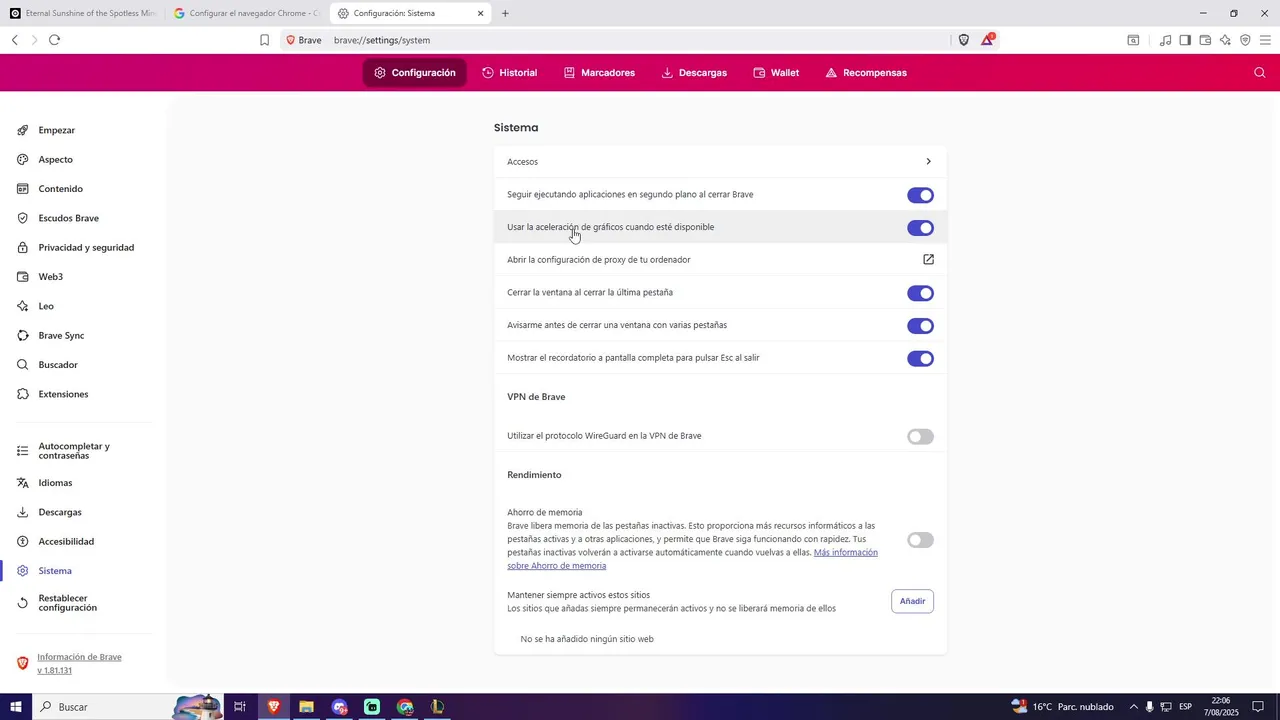Viewport: 1280px width, 720px height.
Task: Open the hamburger main menu icon
Action: pos(1265,40)
